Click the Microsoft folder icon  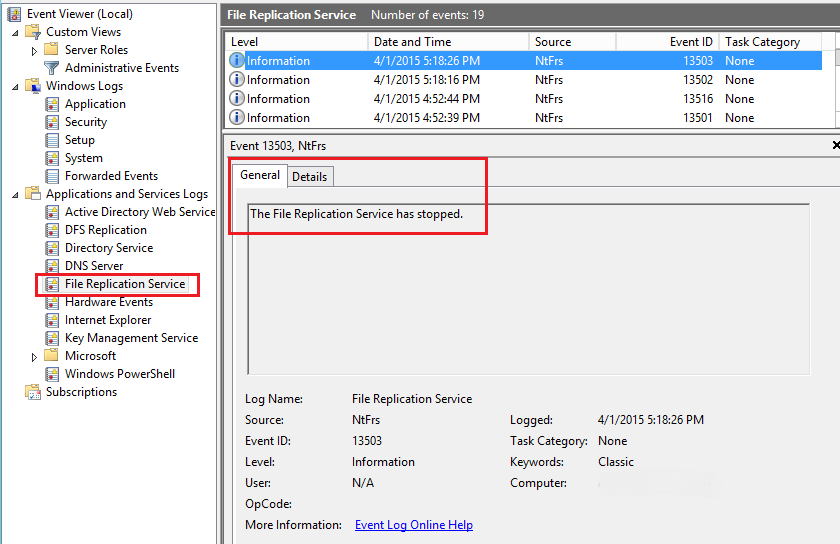coord(51,355)
